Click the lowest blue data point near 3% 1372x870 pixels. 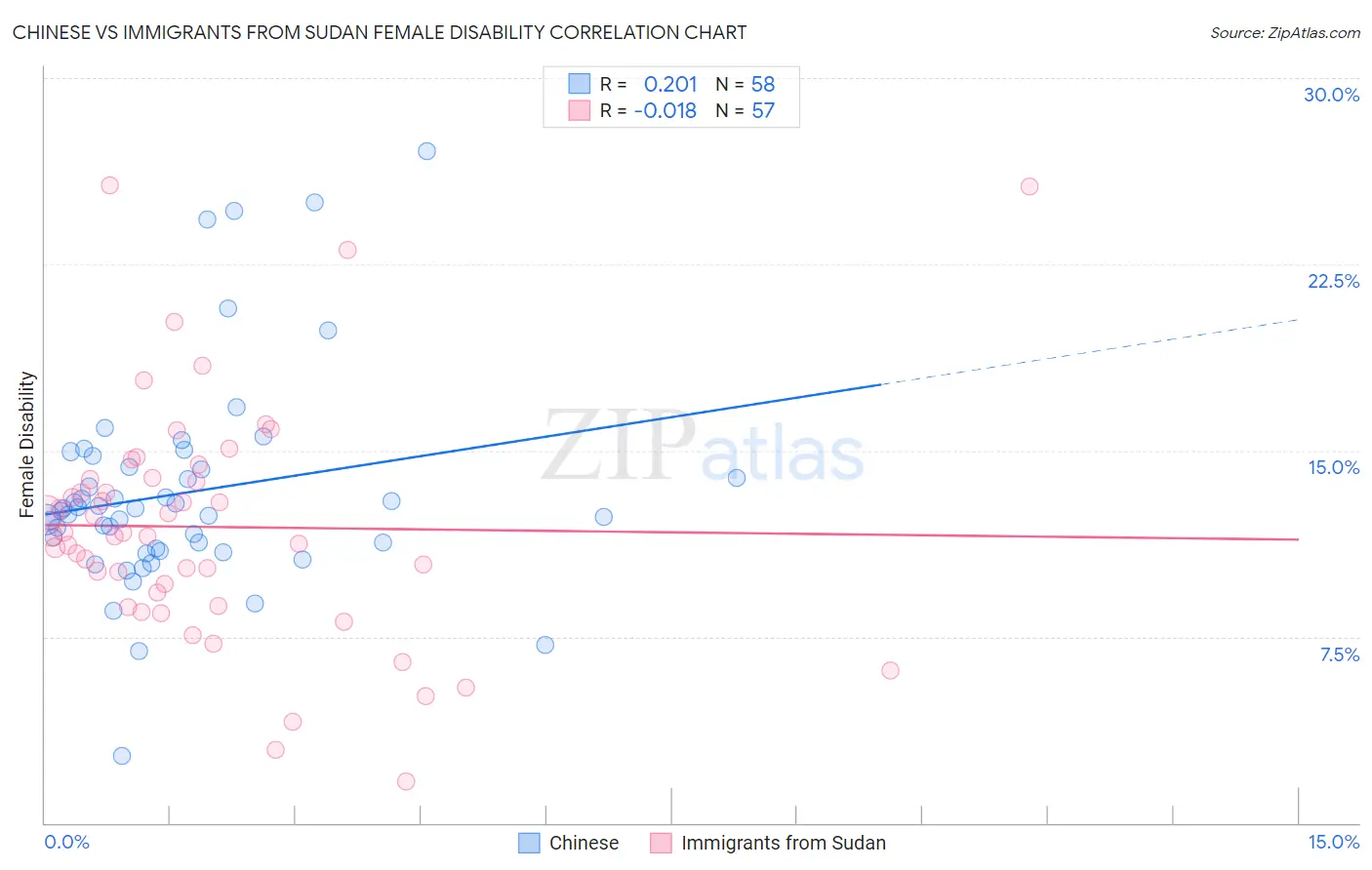click(122, 756)
